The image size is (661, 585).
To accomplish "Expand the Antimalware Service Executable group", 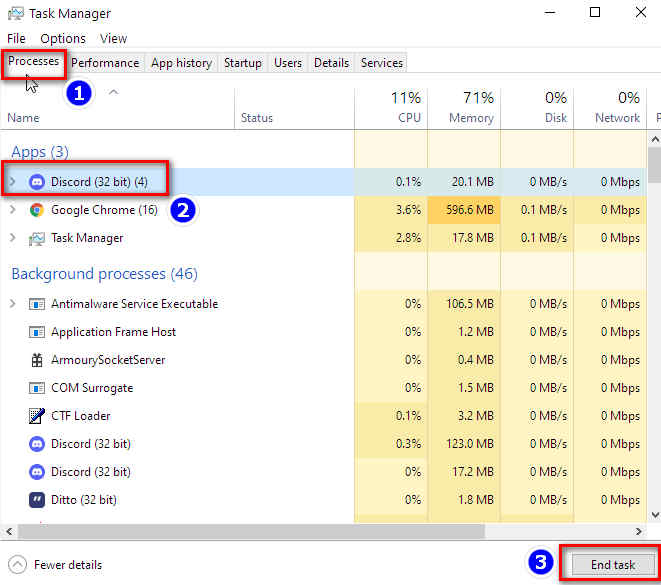I will pos(13,303).
